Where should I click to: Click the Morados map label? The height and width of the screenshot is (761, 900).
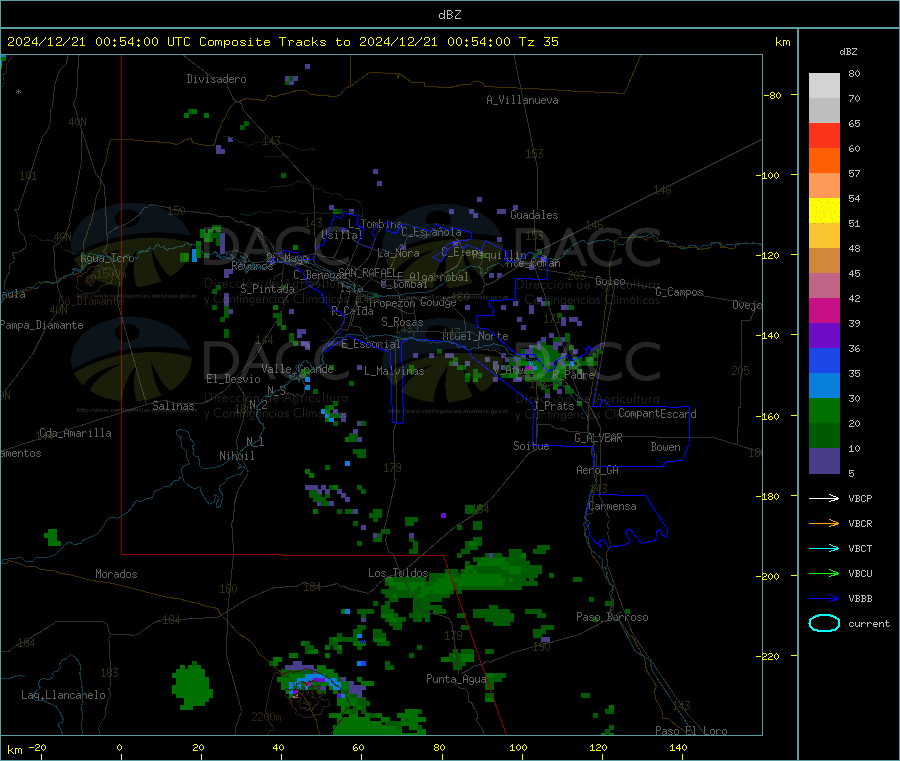click(117, 574)
